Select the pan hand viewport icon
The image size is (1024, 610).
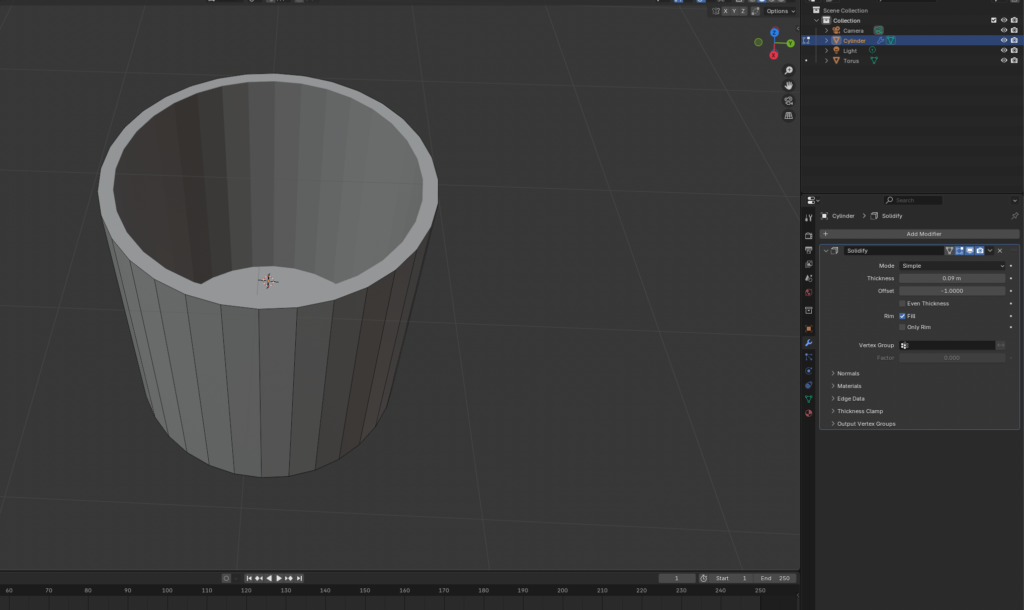pyautogui.click(x=789, y=85)
